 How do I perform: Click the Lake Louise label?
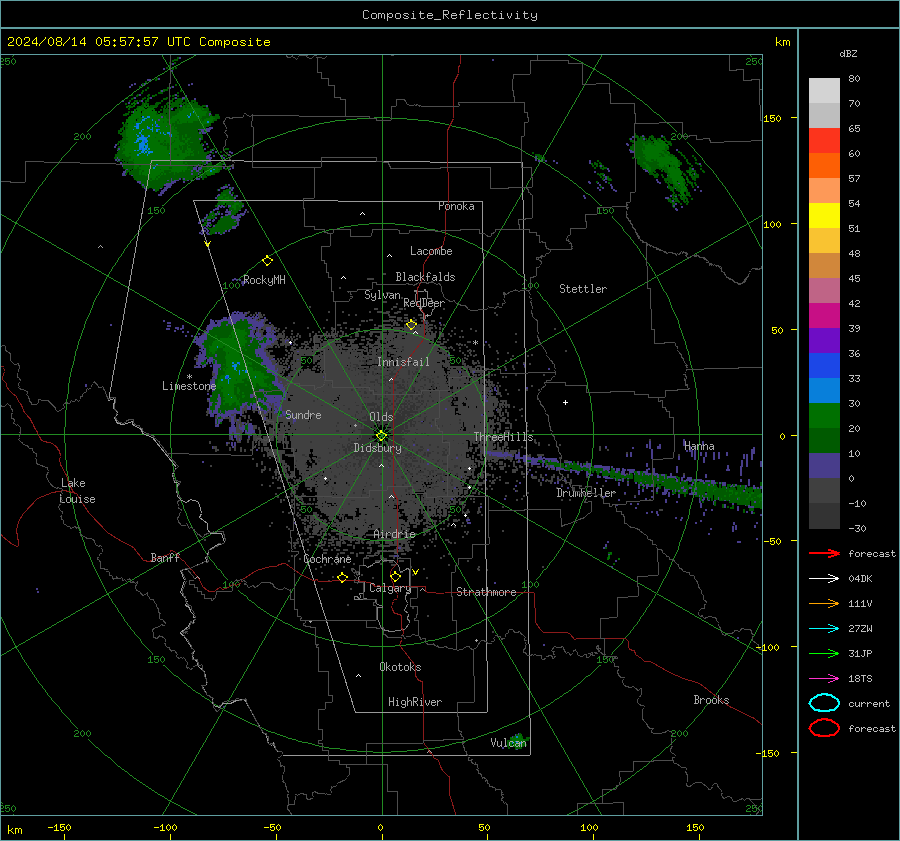pos(78,491)
